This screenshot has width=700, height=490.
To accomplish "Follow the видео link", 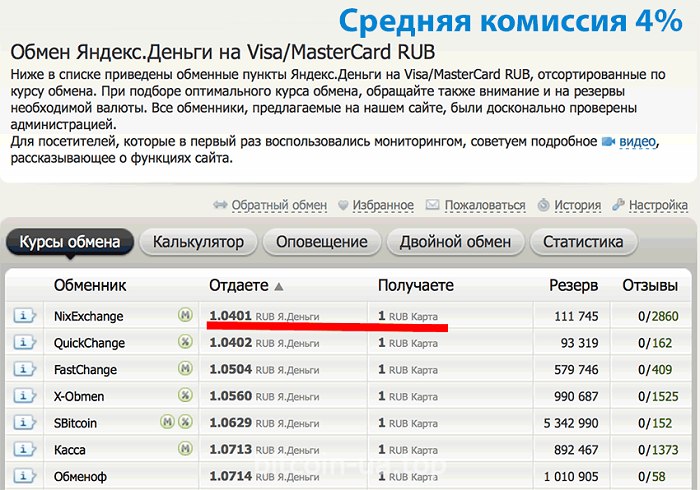I will [638, 141].
